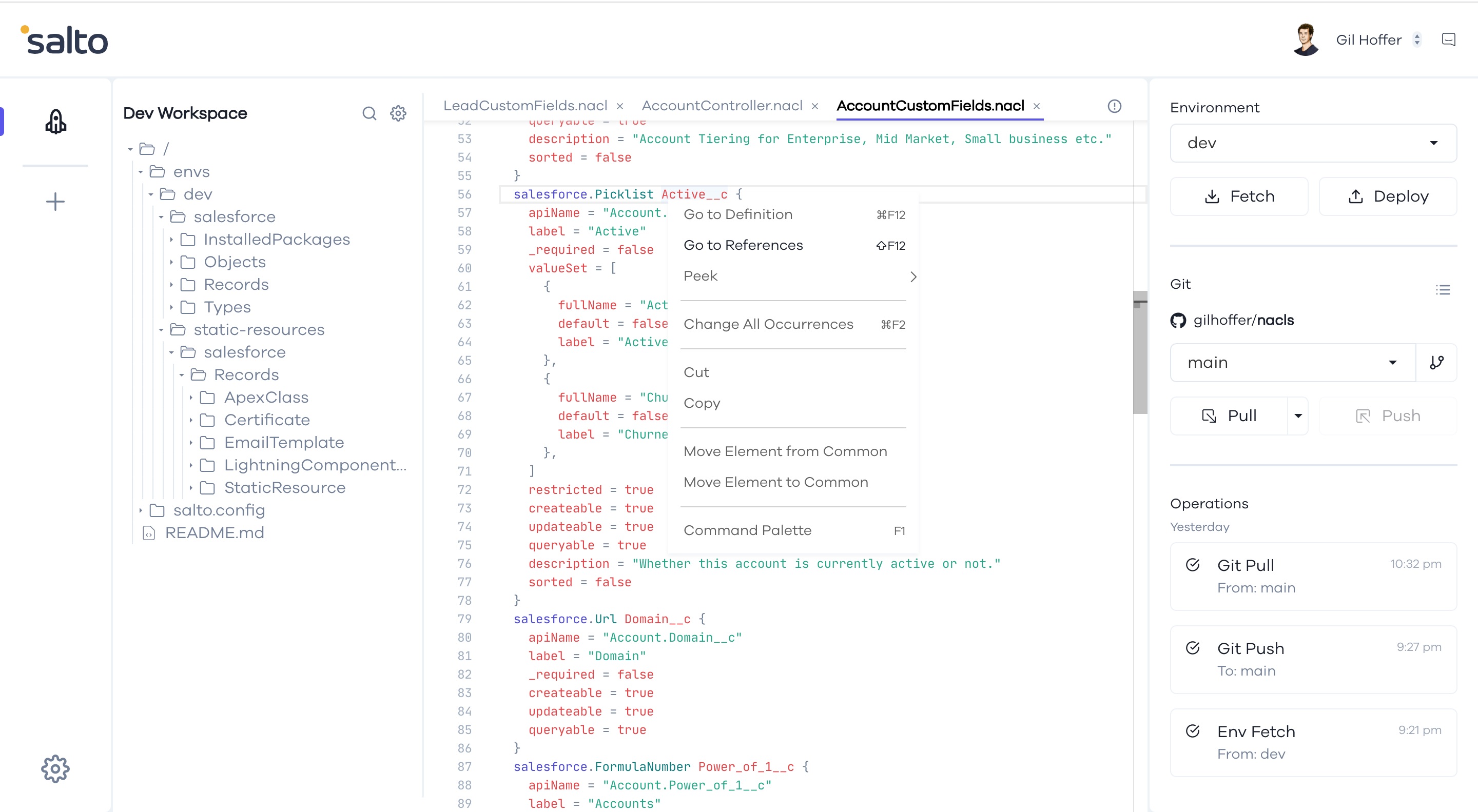Close the AccountController.nacl tab
Screen dimensions: 1478x812
[815, 106]
